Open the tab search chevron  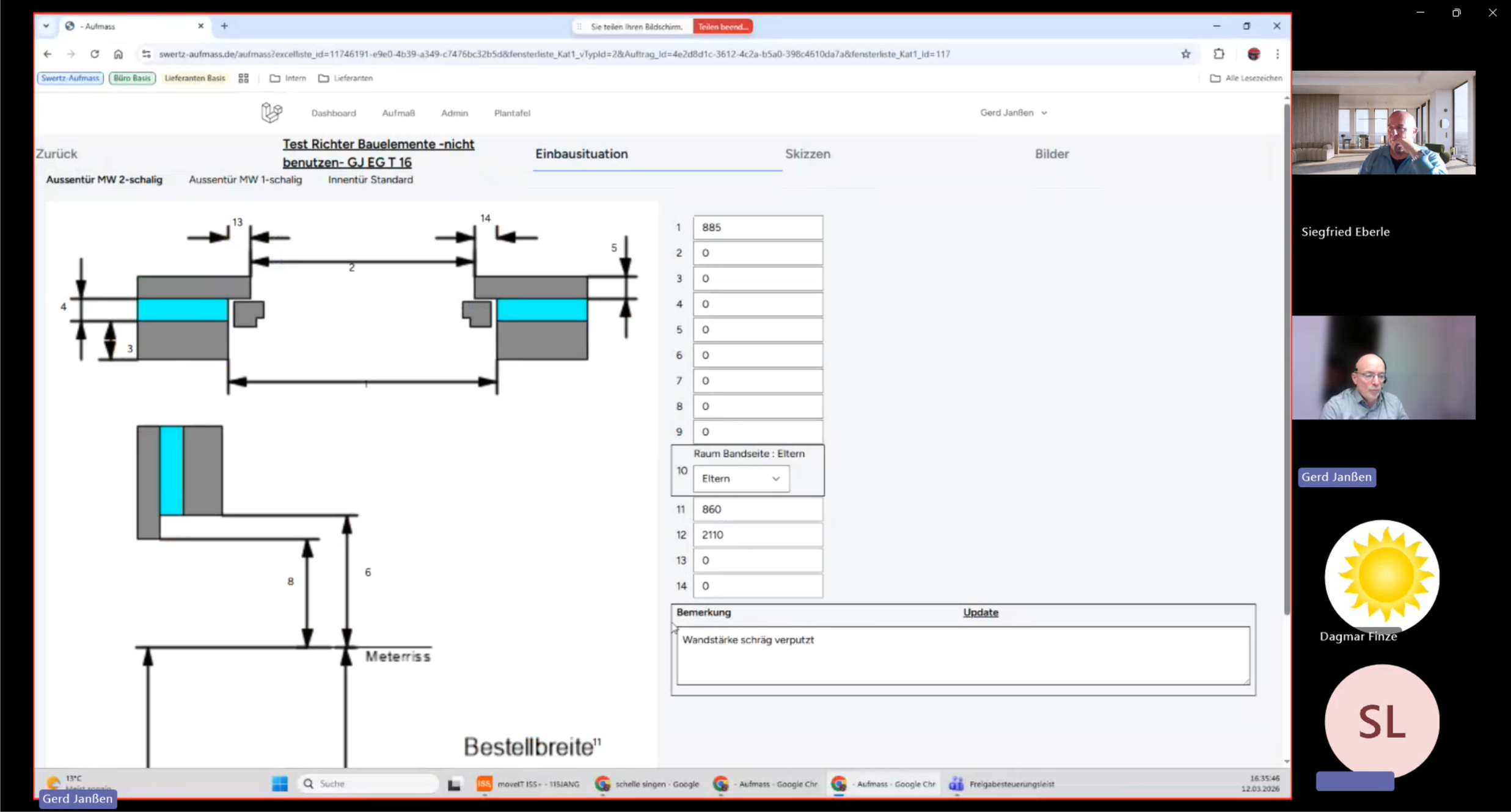pos(46,26)
